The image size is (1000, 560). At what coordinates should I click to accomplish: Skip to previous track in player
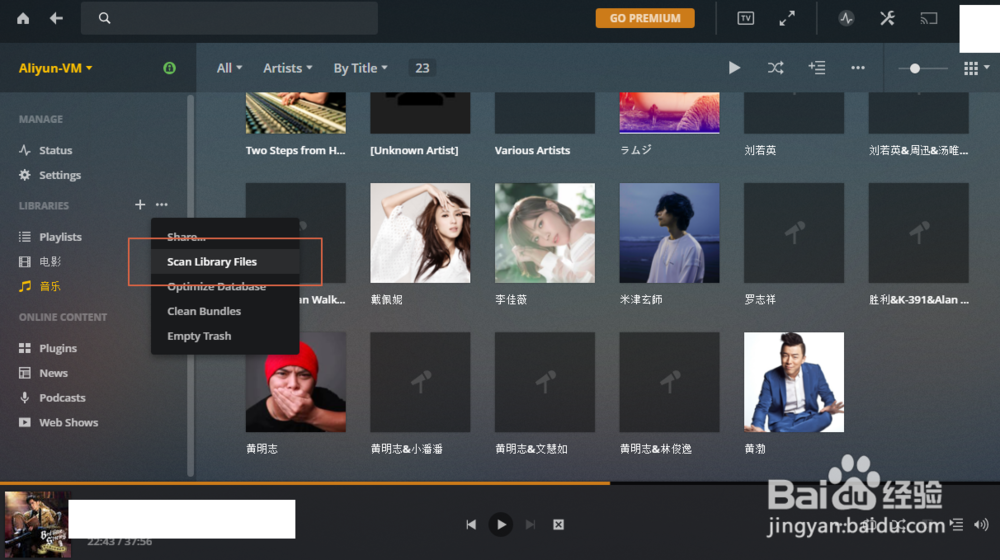[471, 524]
